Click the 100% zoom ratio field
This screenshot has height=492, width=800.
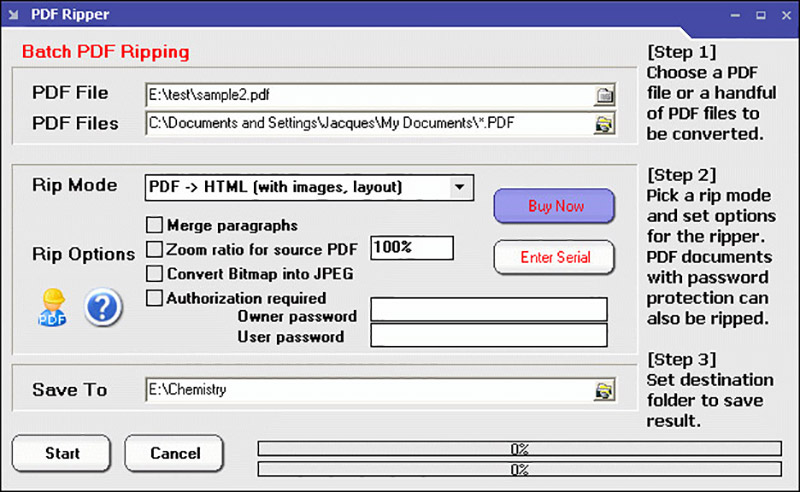tap(412, 247)
